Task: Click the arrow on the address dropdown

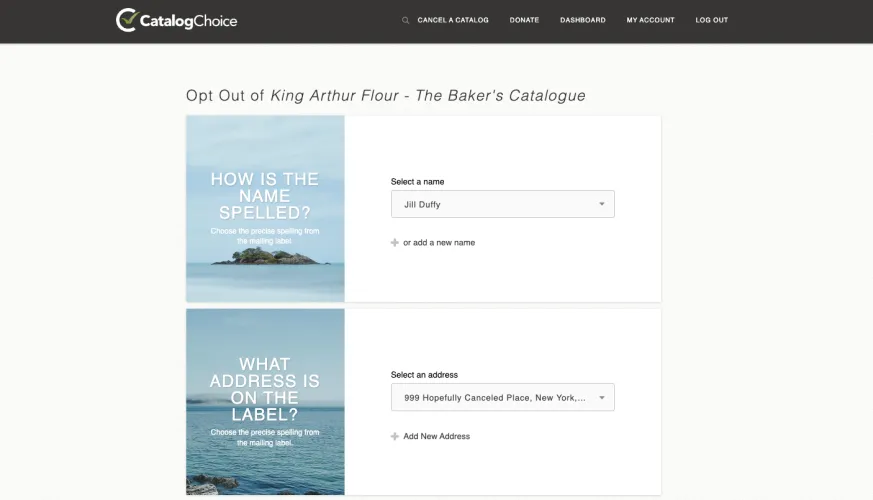Action: [x=602, y=397]
